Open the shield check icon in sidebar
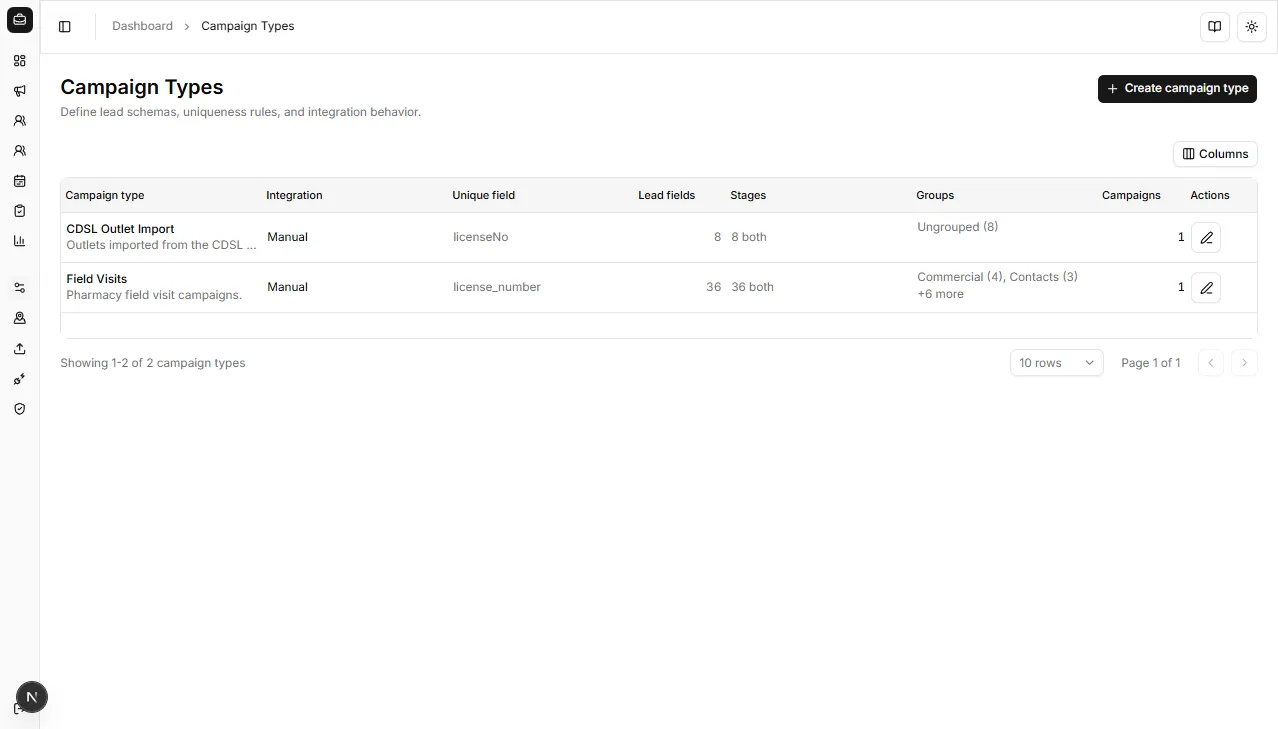Image resolution: width=1278 pixels, height=729 pixels. (x=19, y=409)
